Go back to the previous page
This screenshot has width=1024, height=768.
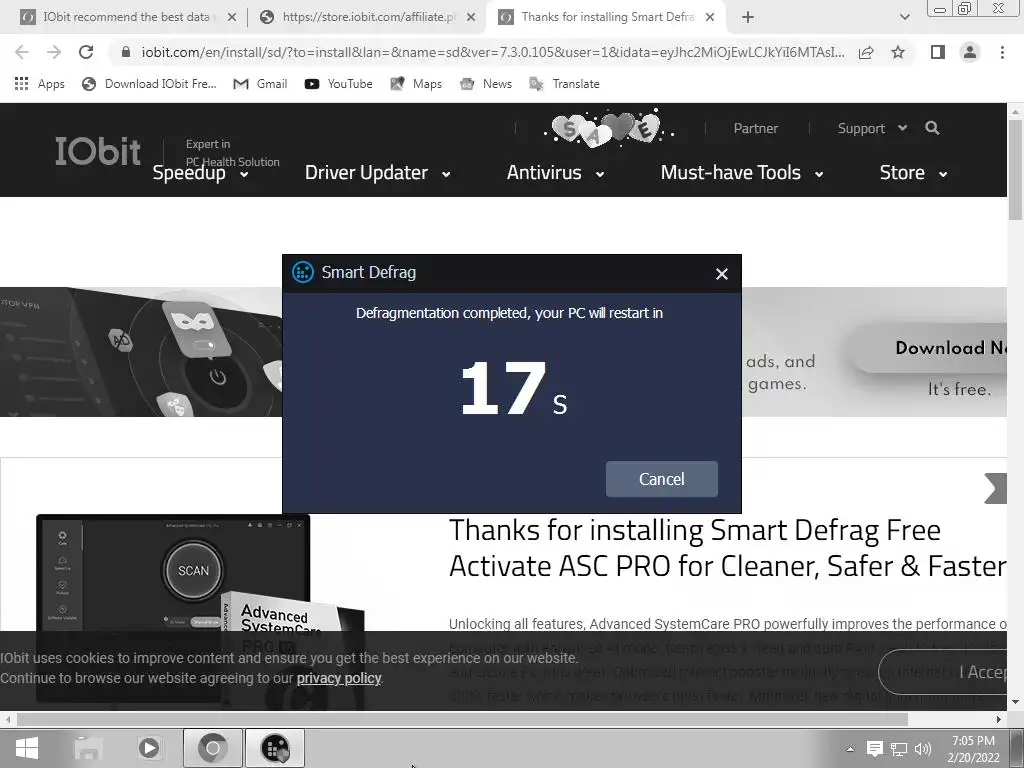tap(22, 52)
